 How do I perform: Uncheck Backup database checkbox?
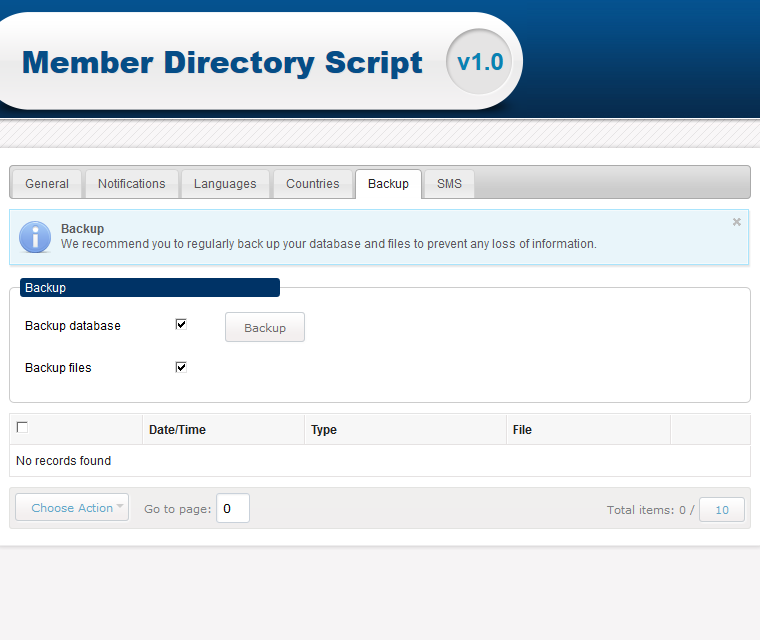(181, 324)
